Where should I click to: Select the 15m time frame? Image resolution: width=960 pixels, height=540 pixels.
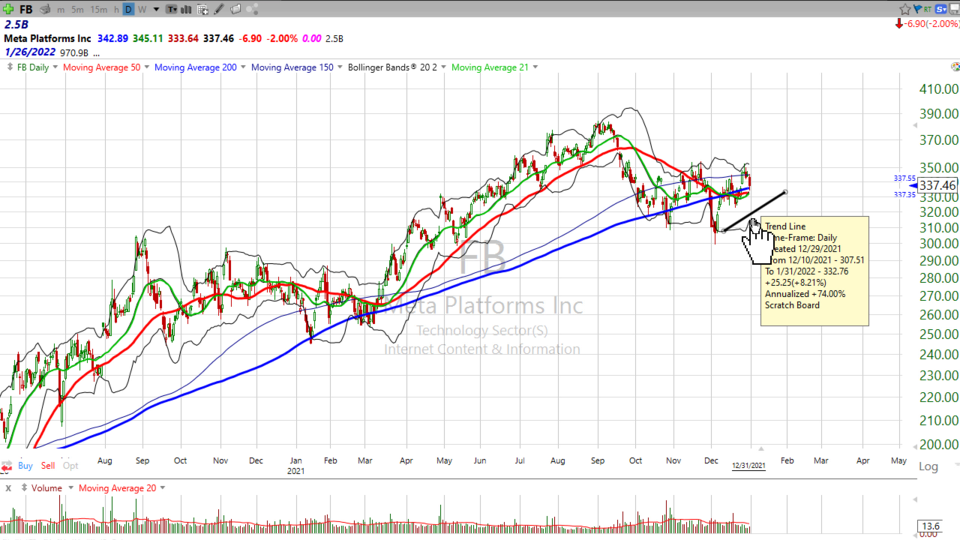tap(99, 10)
